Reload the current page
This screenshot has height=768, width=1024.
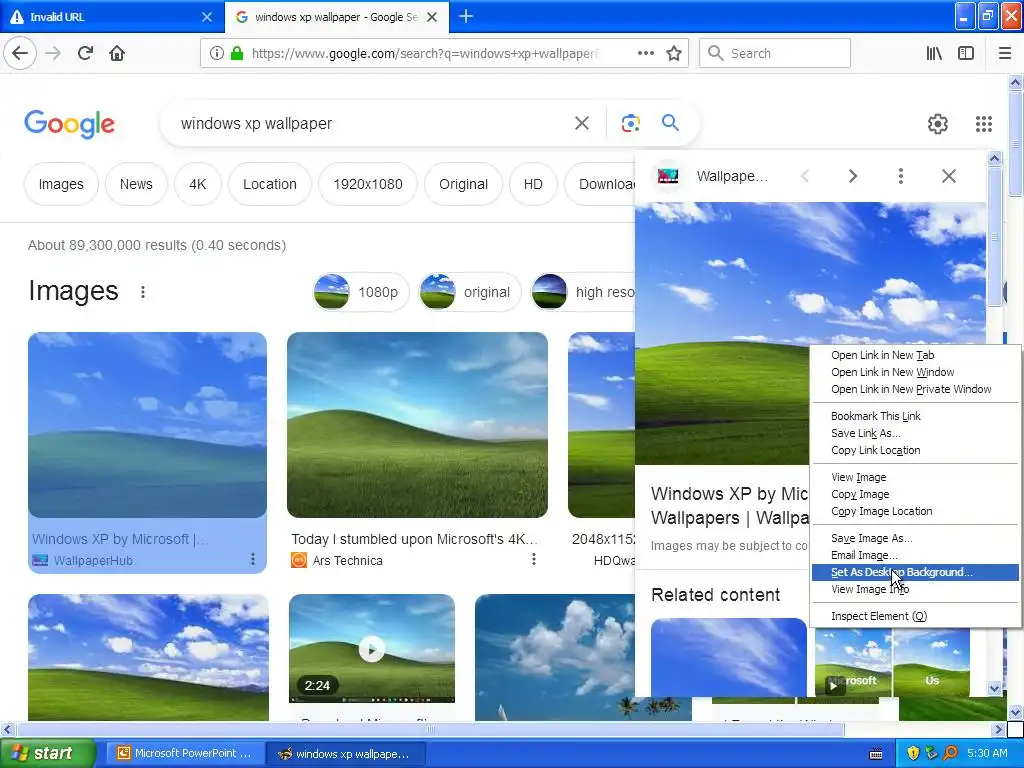(85, 53)
